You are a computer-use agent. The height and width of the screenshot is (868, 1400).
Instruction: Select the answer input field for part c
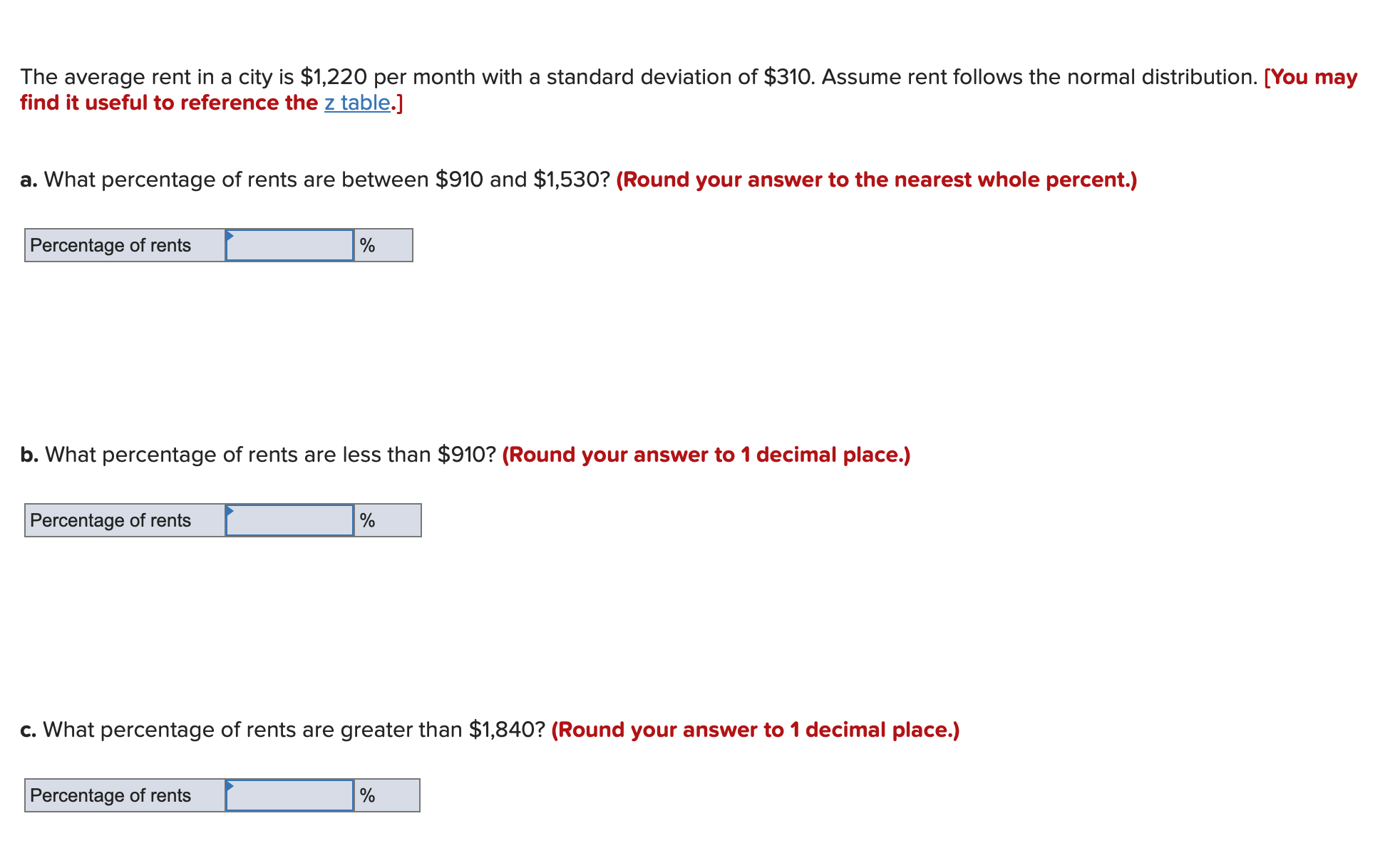point(289,795)
